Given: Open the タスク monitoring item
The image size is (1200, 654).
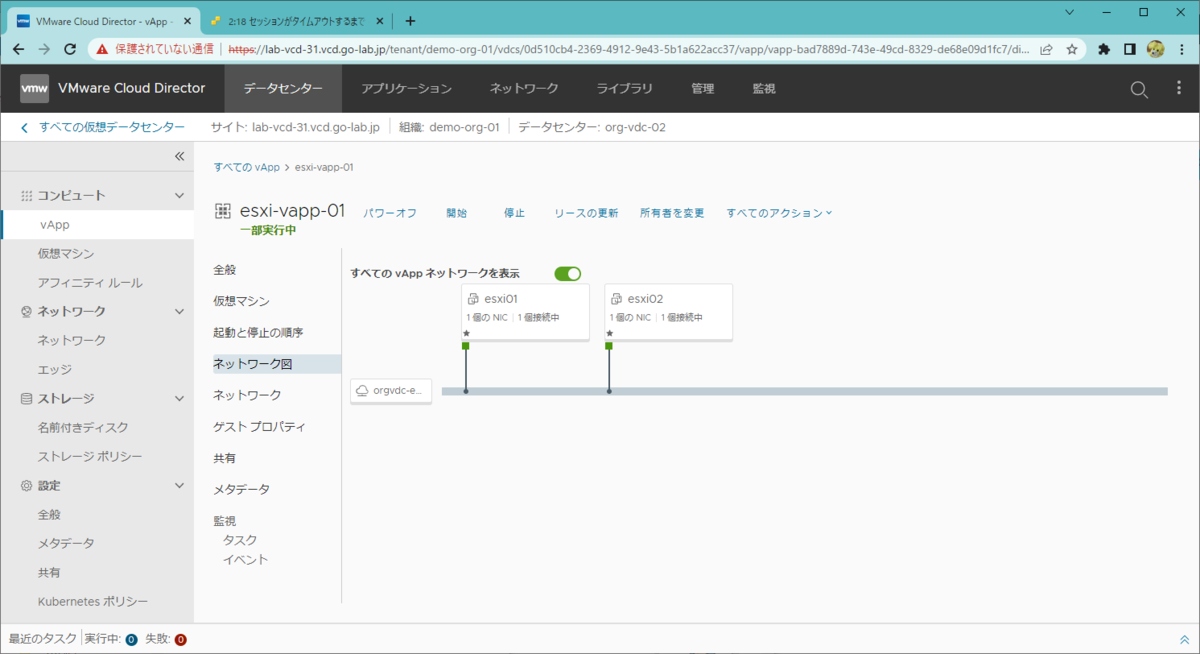Looking at the screenshot, I should 240,540.
